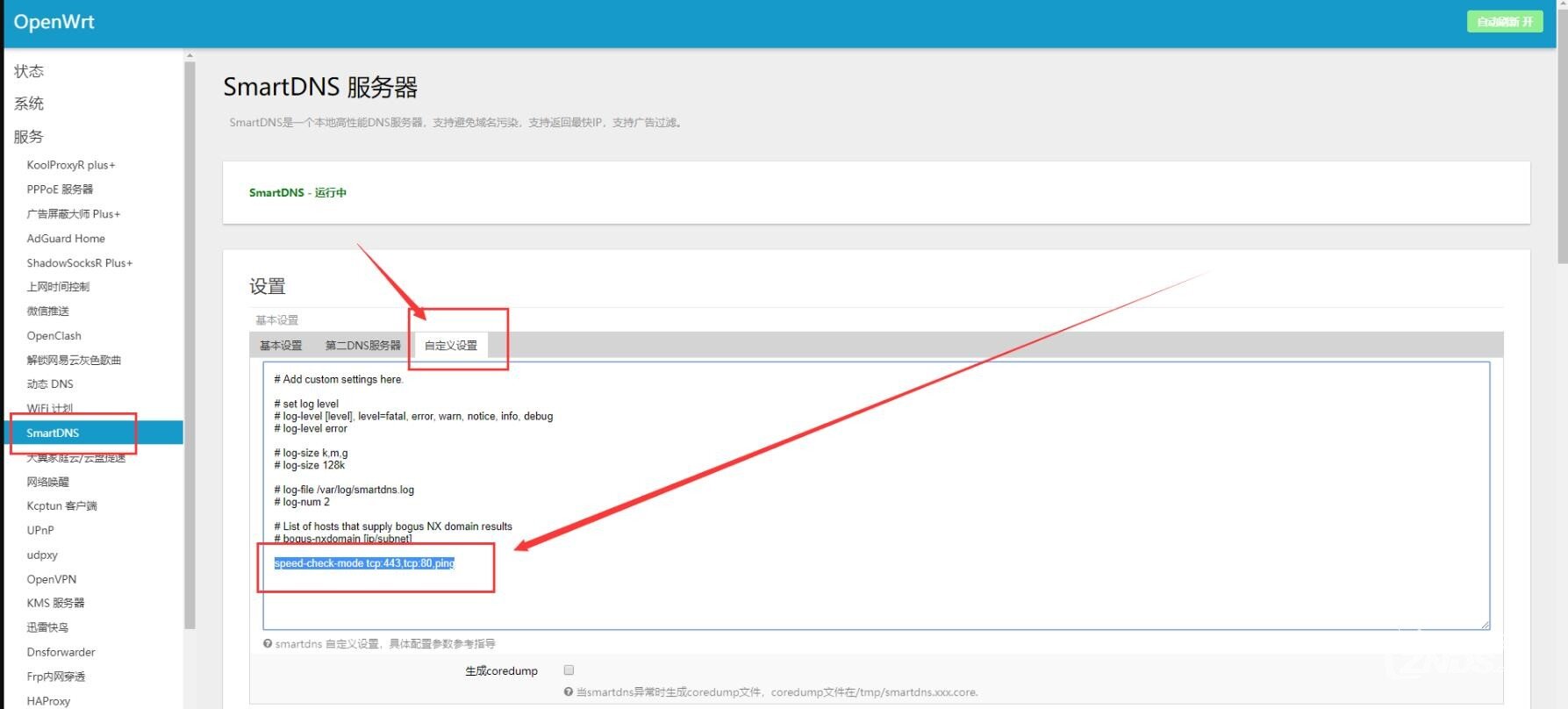The image size is (1568, 709).
Task: Open AdGuard Home service page
Action: [66, 239]
